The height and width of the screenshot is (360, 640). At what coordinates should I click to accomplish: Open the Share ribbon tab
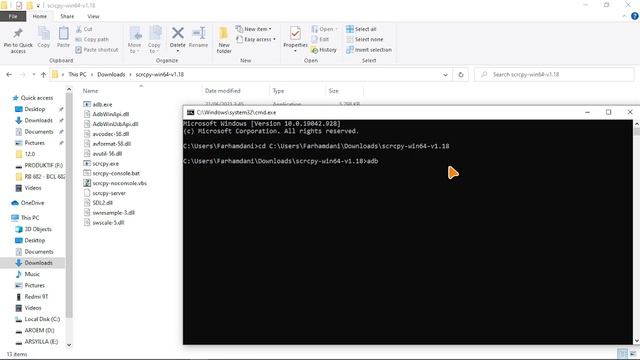[x=67, y=16]
